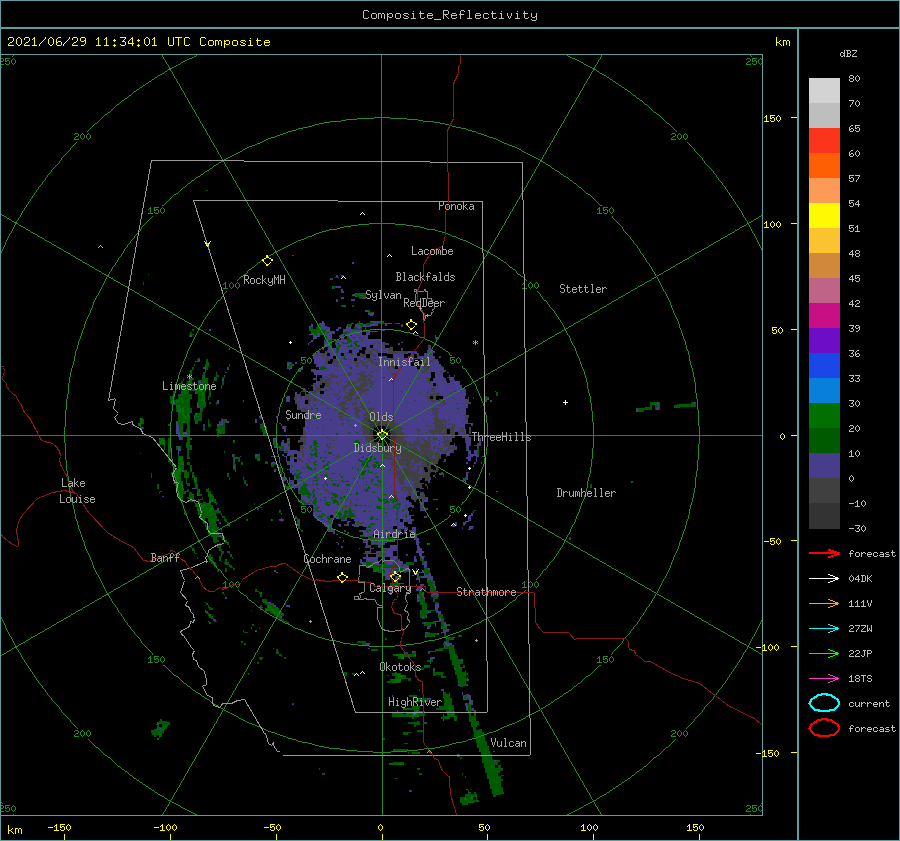Click the Didsbury town label

(x=378, y=448)
